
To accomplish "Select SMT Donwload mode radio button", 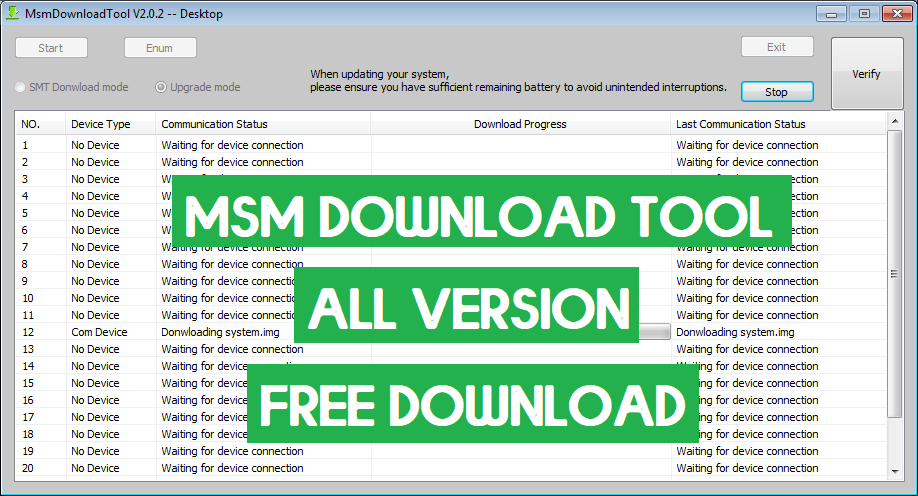I will [20, 87].
